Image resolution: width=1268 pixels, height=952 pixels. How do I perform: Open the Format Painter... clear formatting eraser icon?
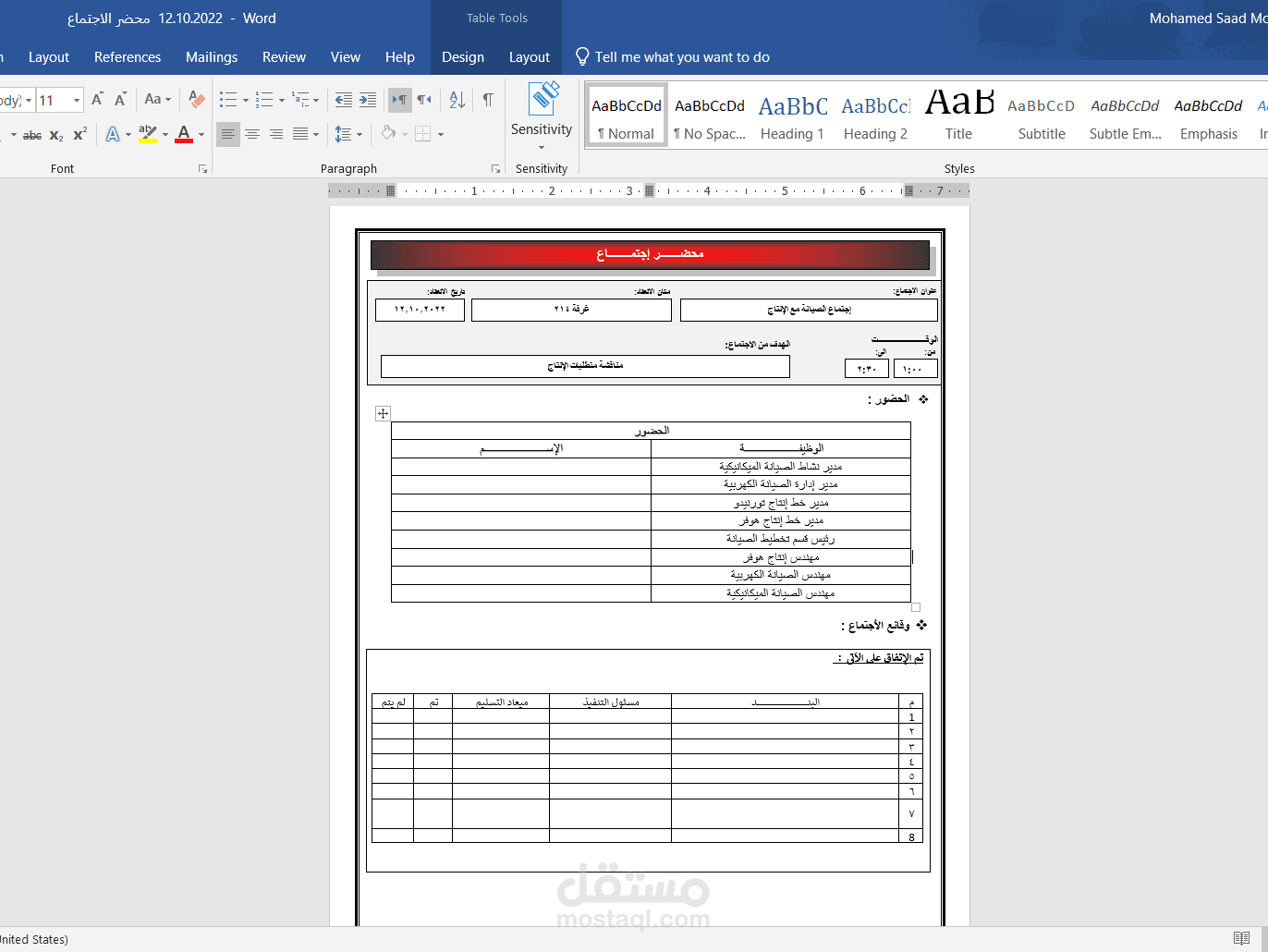195,99
